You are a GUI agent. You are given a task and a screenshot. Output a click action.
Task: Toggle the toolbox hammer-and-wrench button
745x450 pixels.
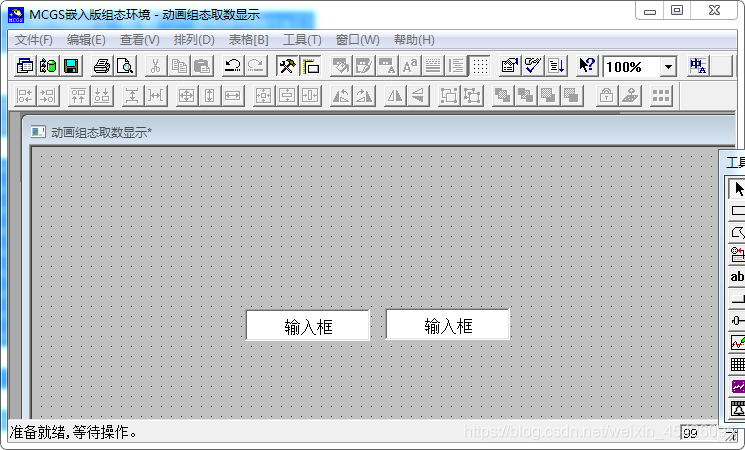(287, 66)
